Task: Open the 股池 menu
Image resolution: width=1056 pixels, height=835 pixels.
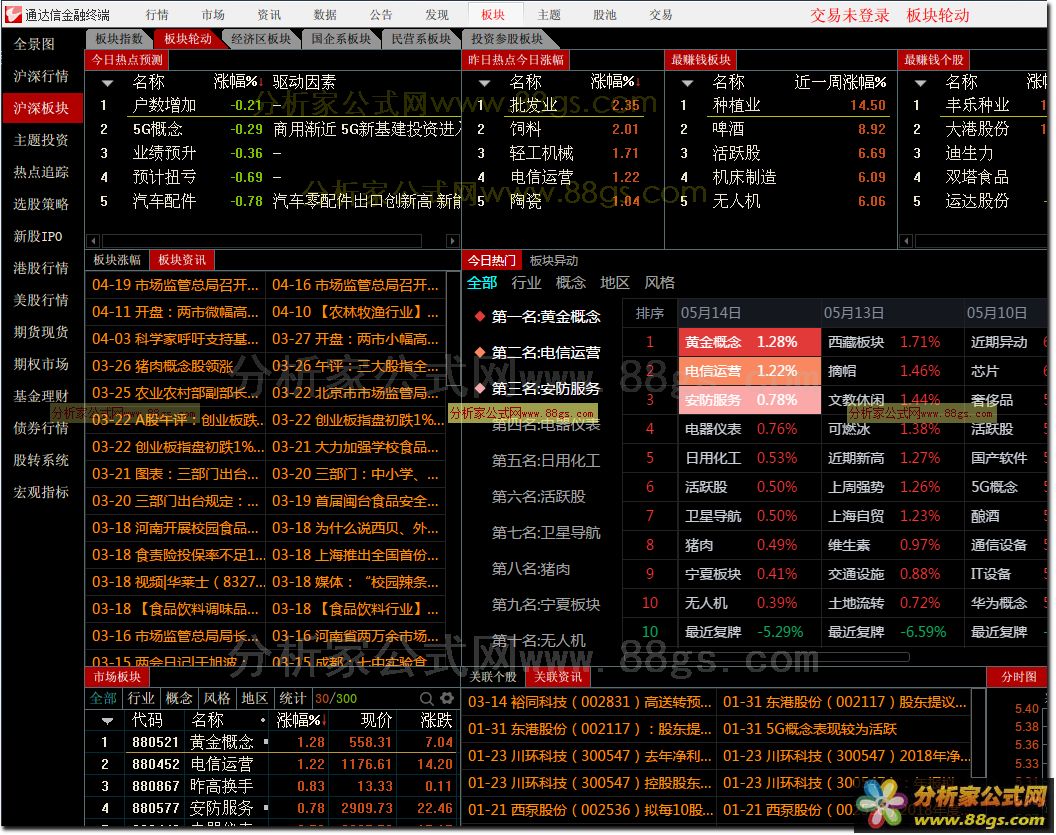Action: (x=604, y=14)
